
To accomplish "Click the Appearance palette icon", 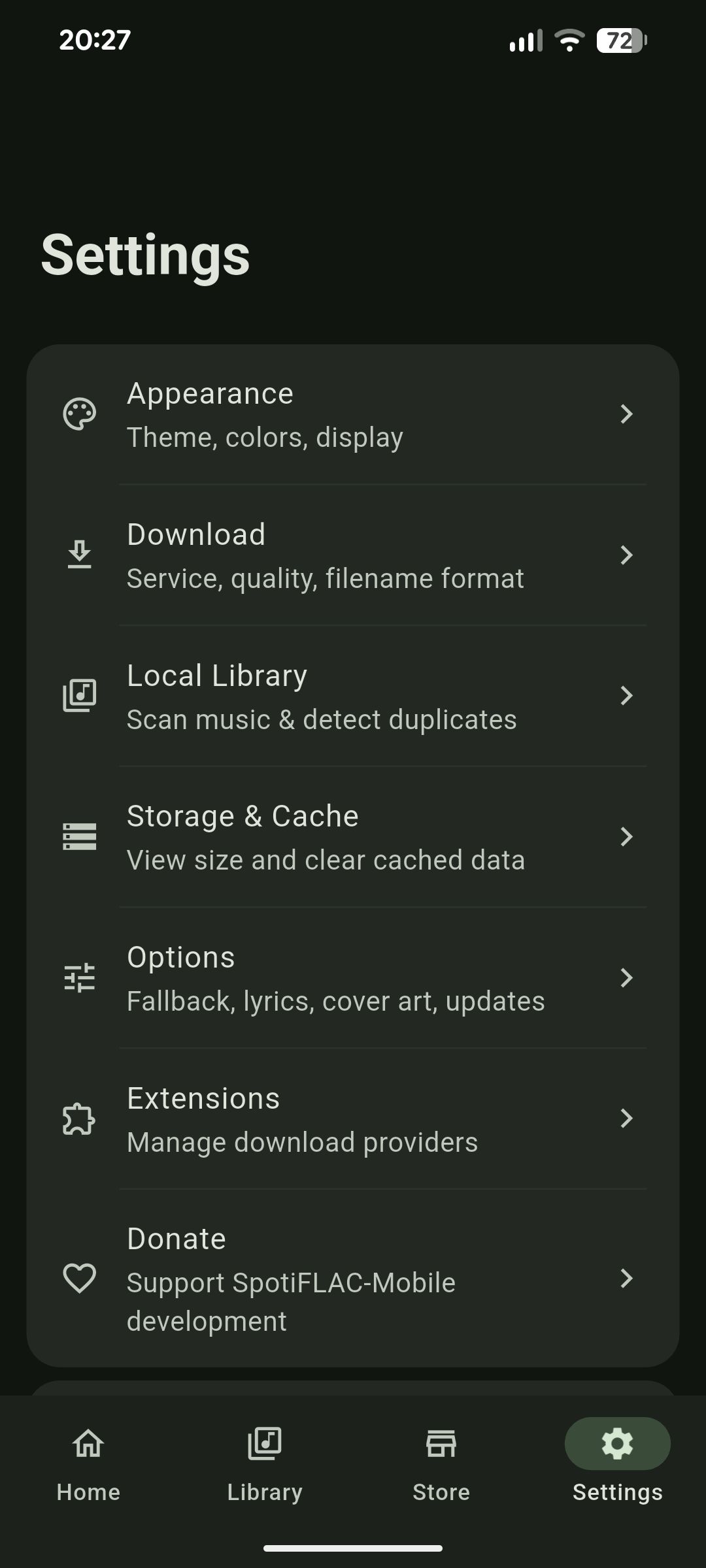I will click(78, 413).
